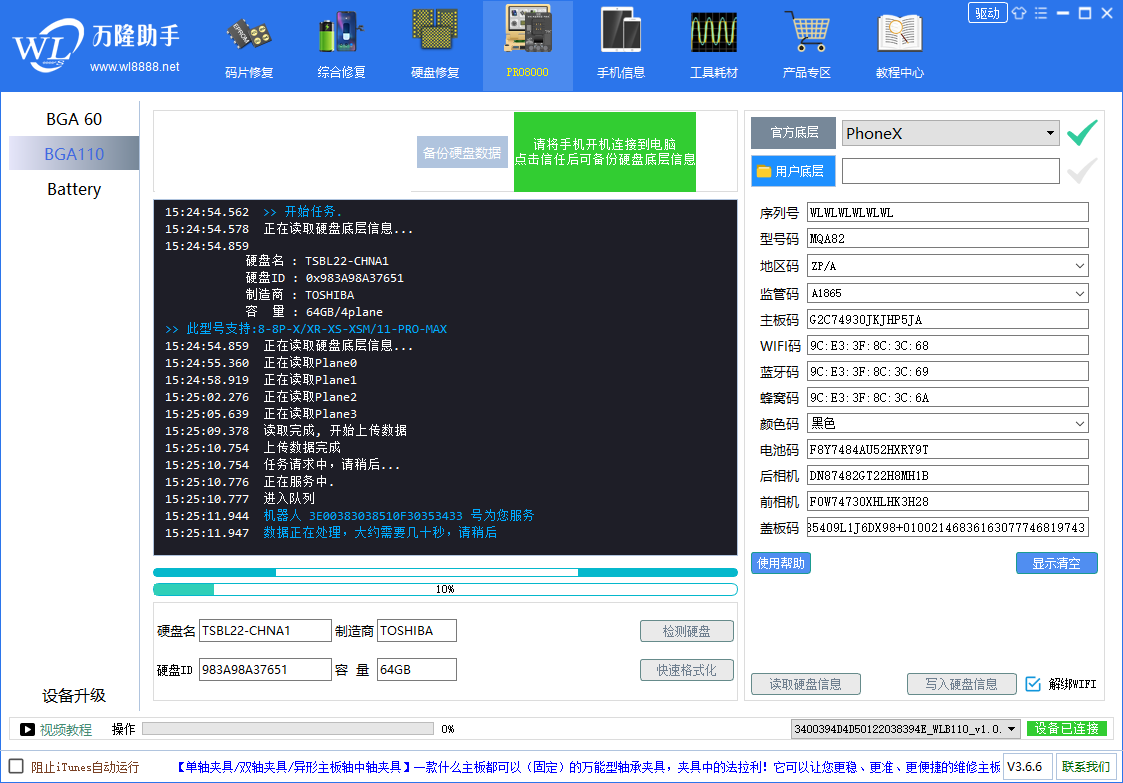
Task: Click the 设备已连接 status indicator
Action: click(1066, 729)
